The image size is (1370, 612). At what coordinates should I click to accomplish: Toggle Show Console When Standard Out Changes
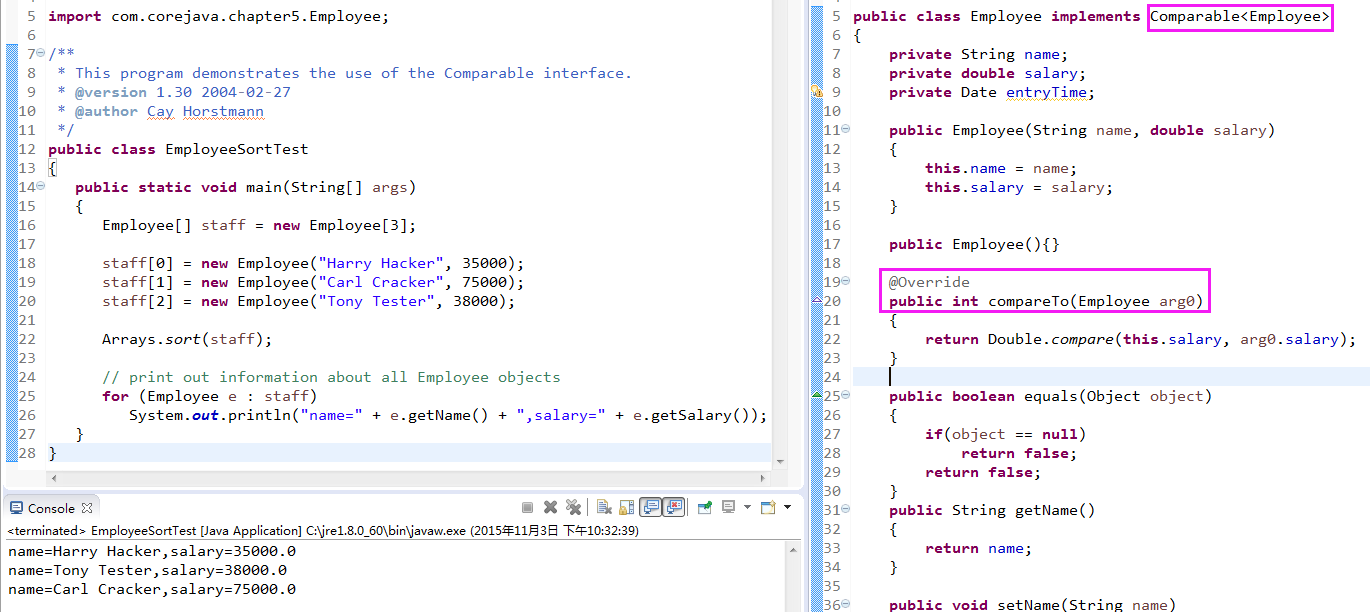point(650,507)
